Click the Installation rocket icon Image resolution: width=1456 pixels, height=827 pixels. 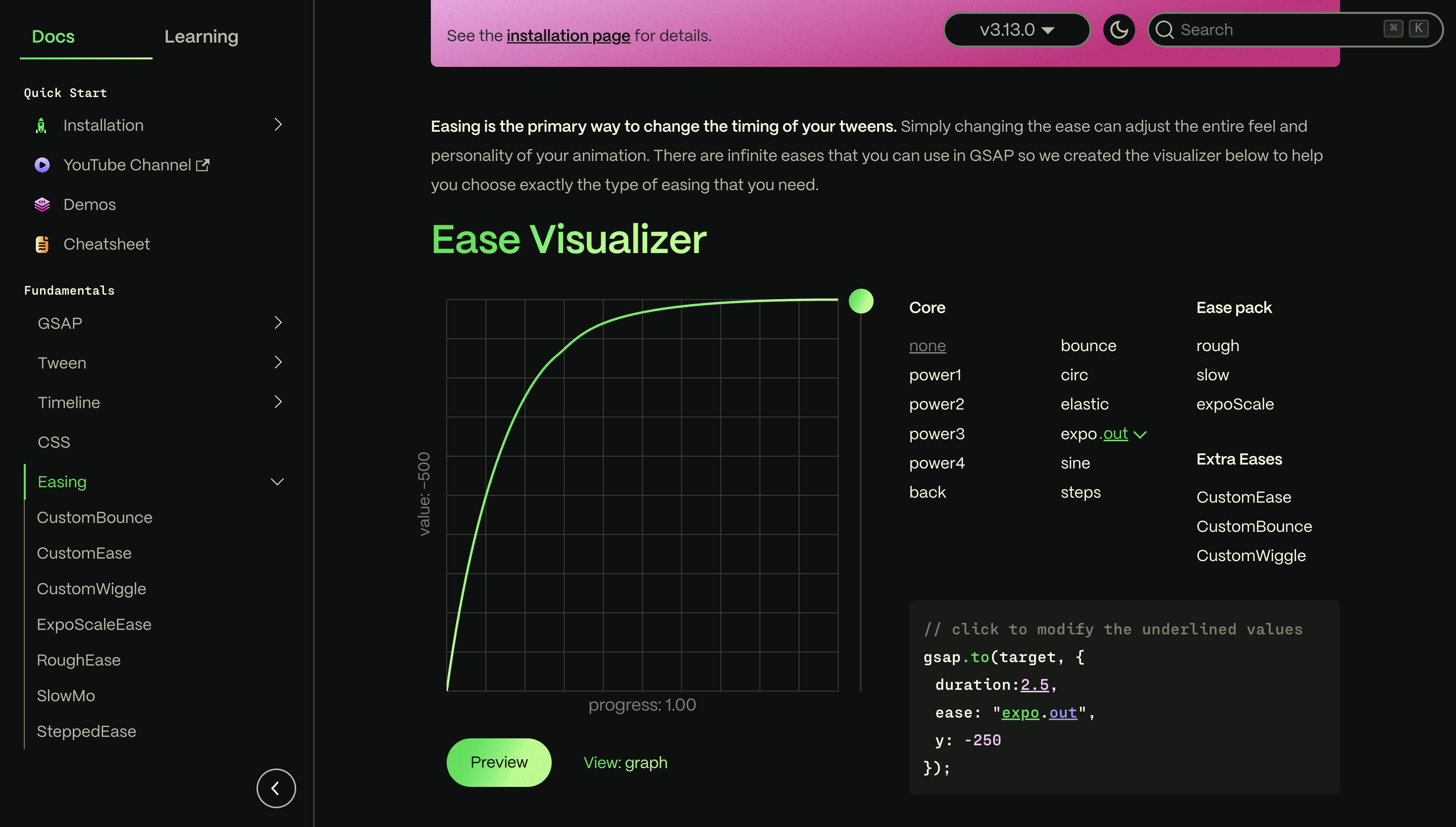(x=42, y=125)
